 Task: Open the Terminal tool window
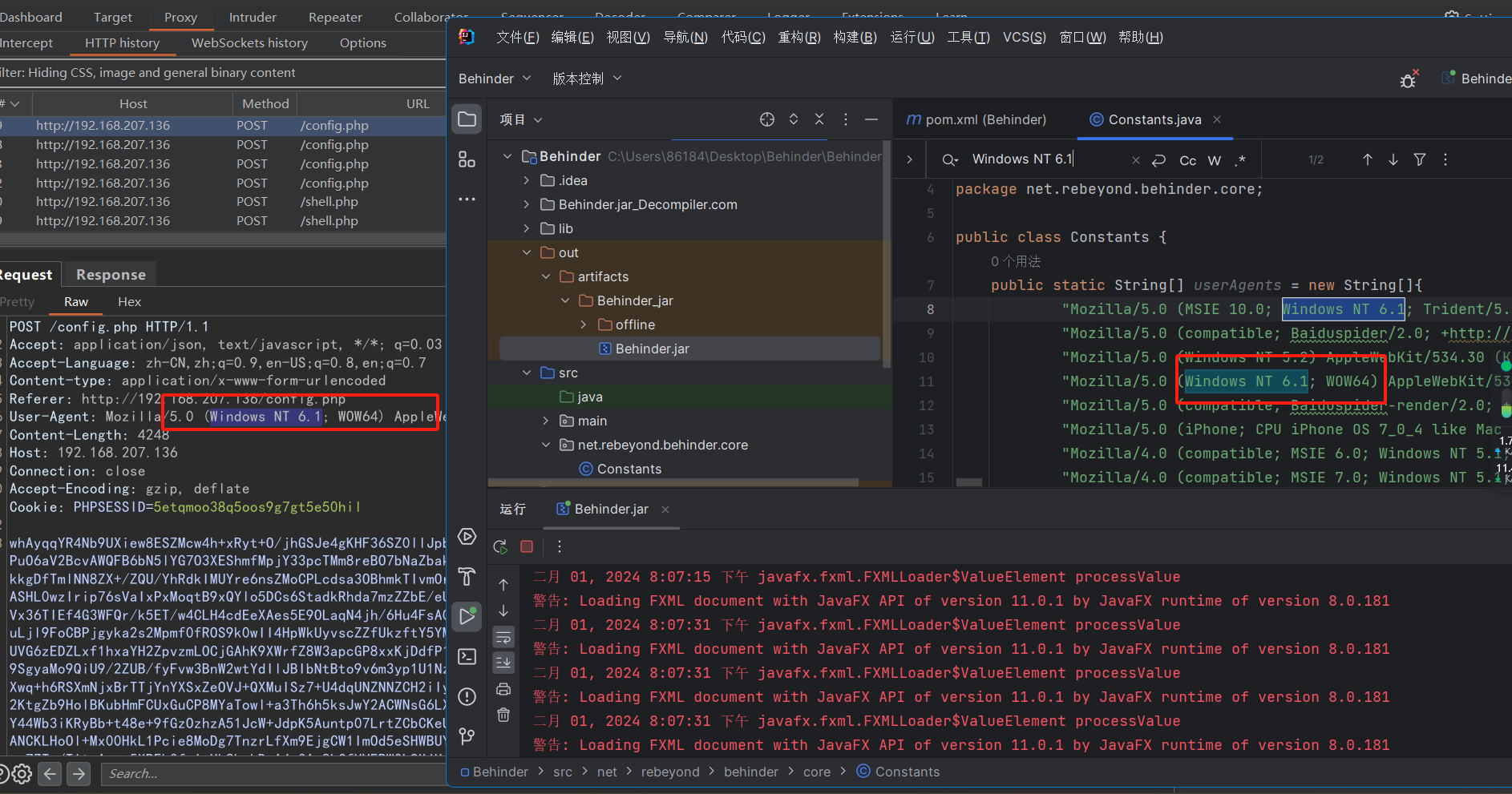467,657
